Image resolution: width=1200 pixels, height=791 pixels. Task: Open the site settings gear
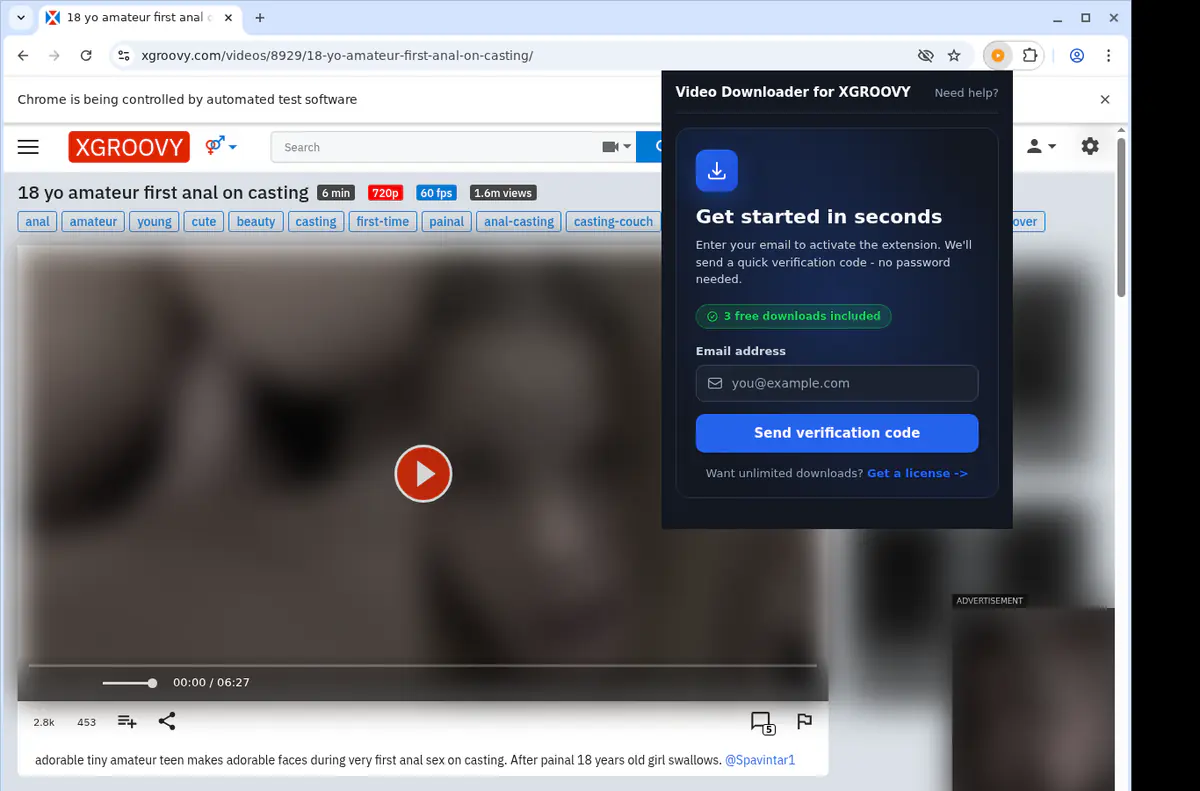[x=1090, y=147]
